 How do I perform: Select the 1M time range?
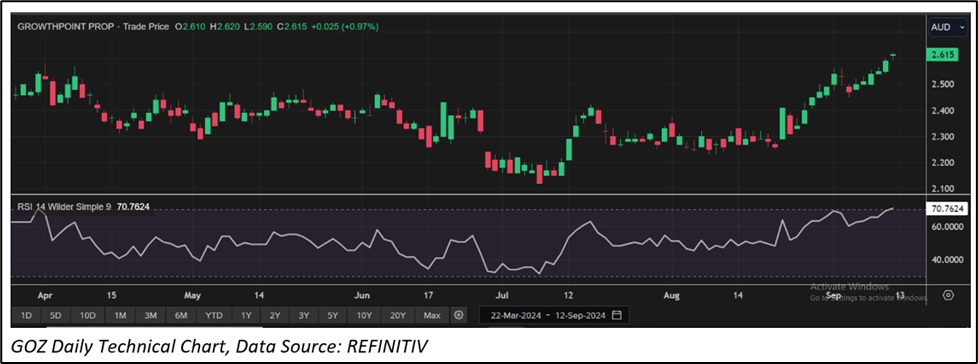[x=119, y=316]
